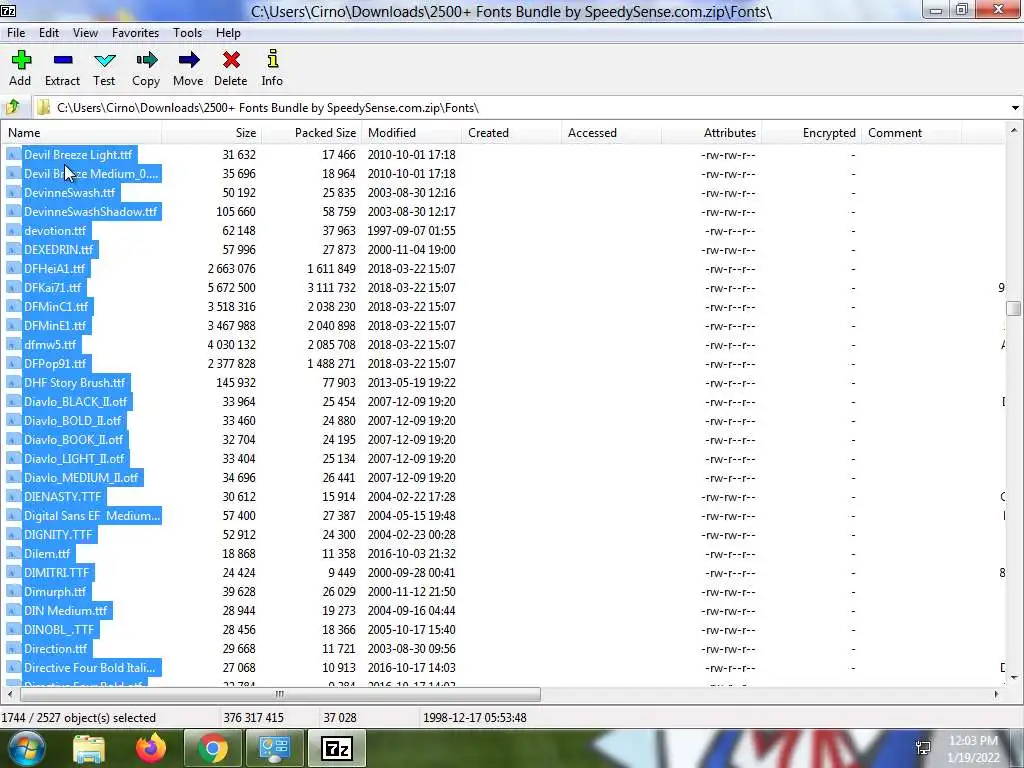The height and width of the screenshot is (768, 1024).
Task: Open Windows Explorer from taskbar
Action: 88,748
